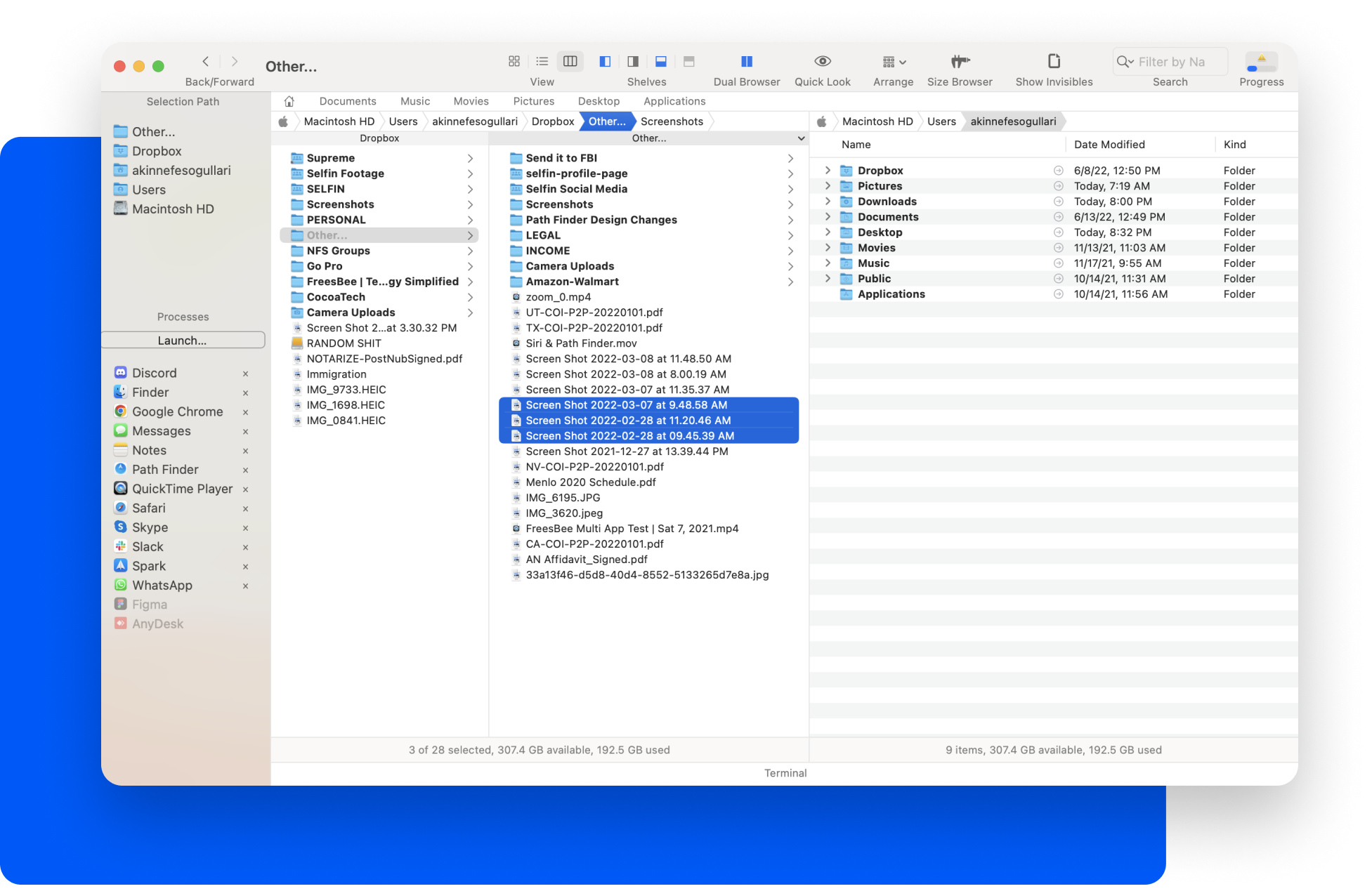
Task: Click the Launch... button
Action: 183,341
